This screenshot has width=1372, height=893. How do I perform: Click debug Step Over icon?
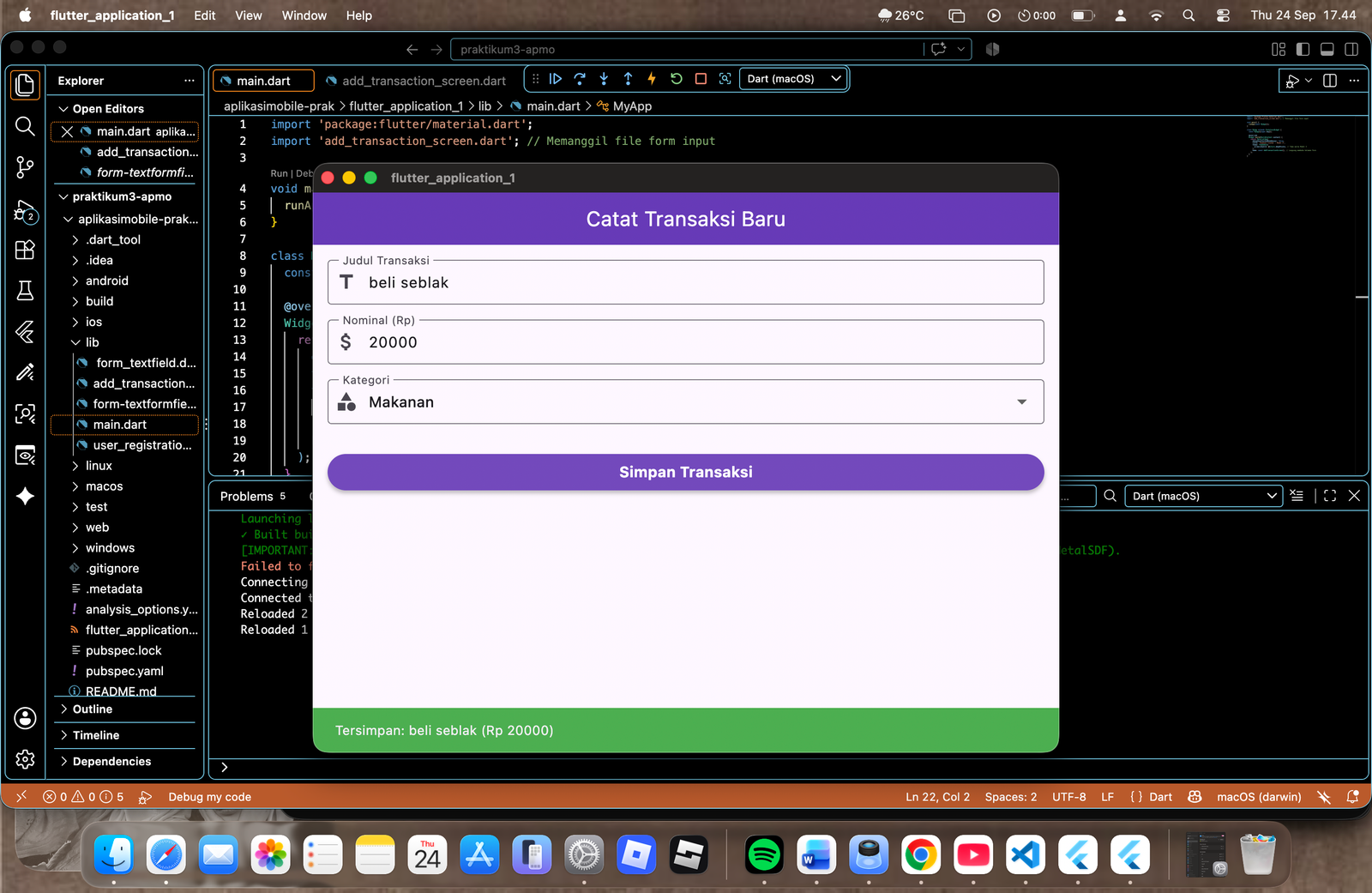click(580, 79)
